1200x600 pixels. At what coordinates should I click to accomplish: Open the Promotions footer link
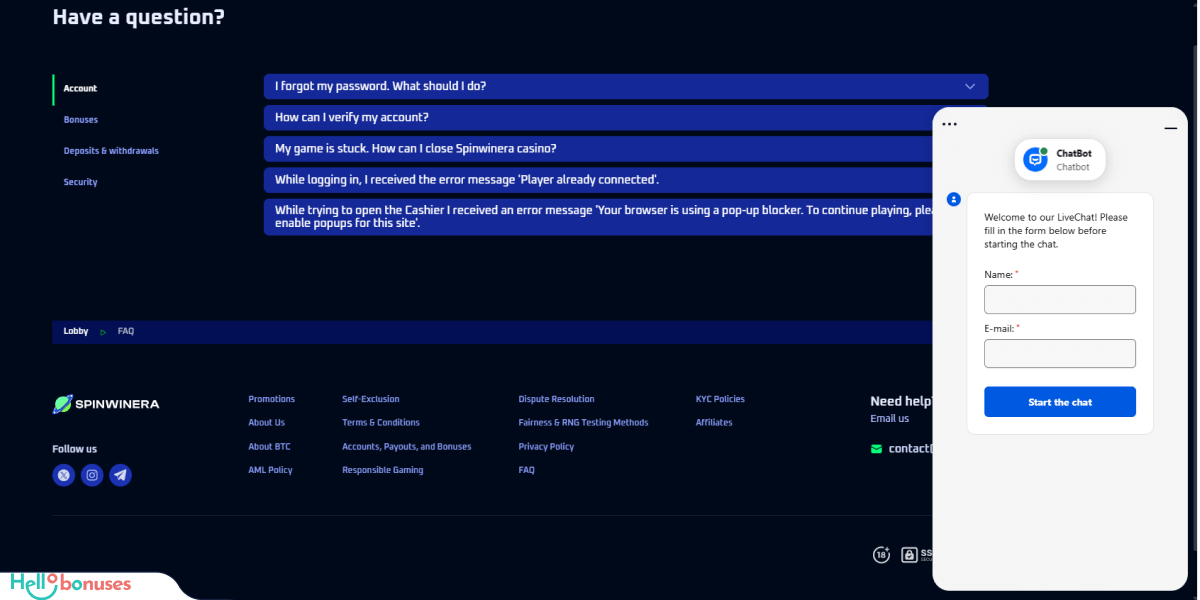[272, 399]
